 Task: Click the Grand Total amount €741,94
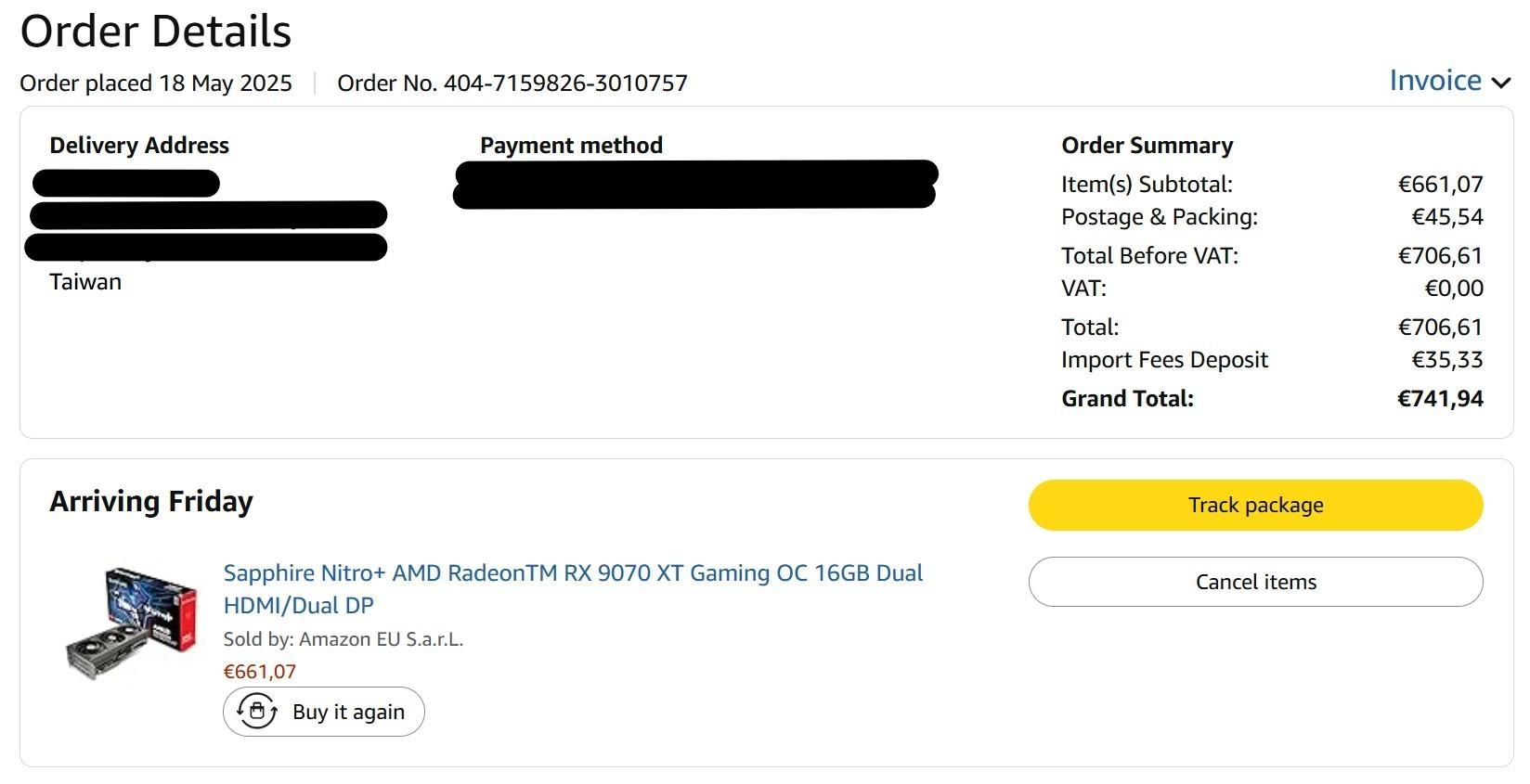pyautogui.click(x=1440, y=399)
